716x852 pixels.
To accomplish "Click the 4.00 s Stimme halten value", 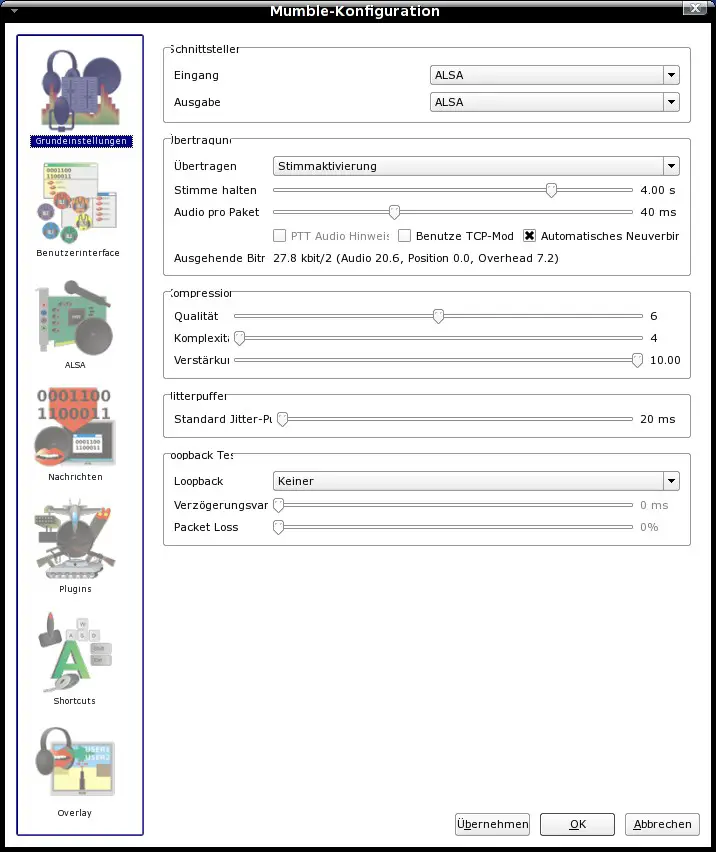I will click(x=658, y=190).
